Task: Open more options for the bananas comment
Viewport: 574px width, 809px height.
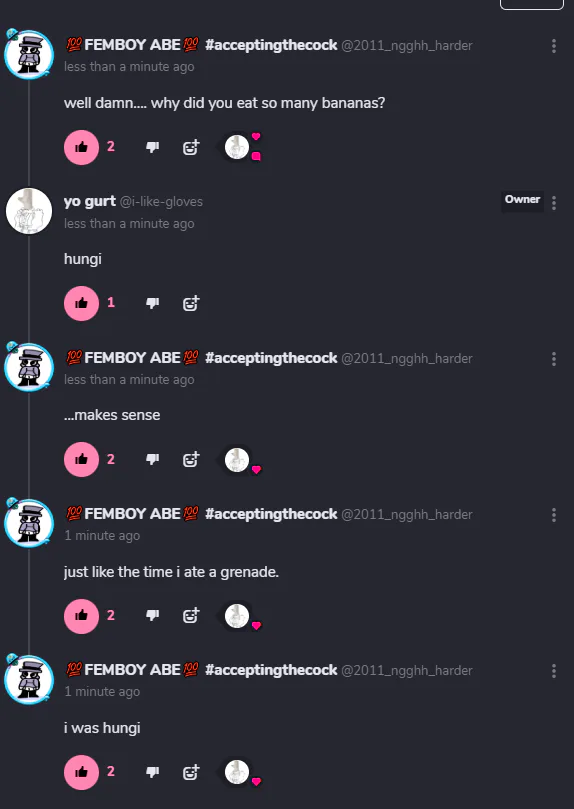Action: 554,46
